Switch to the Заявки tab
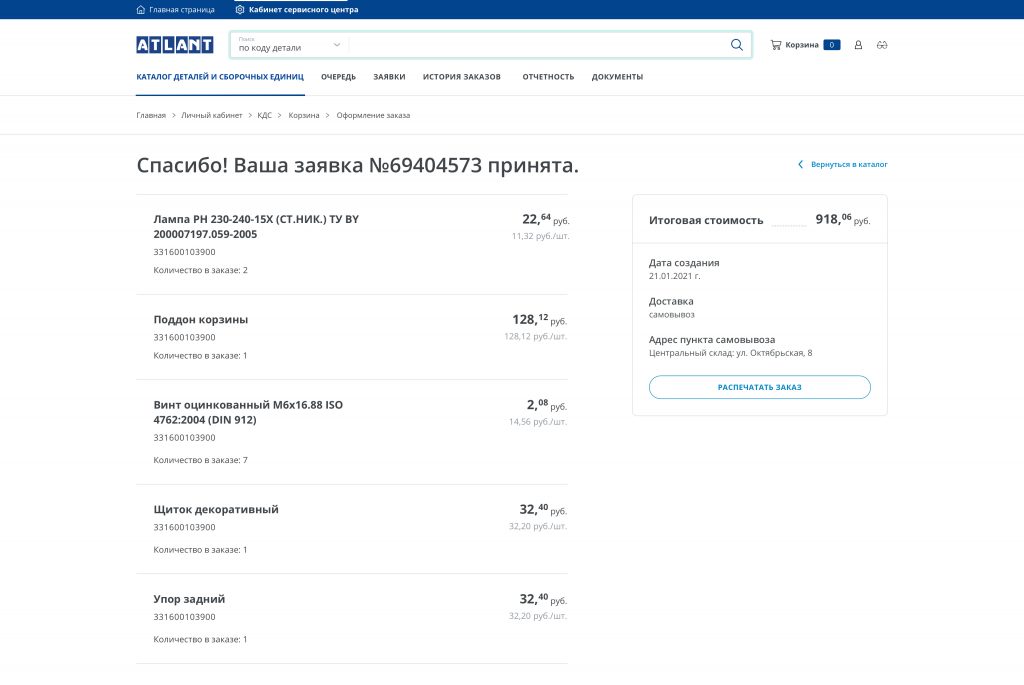Viewport: 1024px width, 685px height. pyautogui.click(x=389, y=77)
